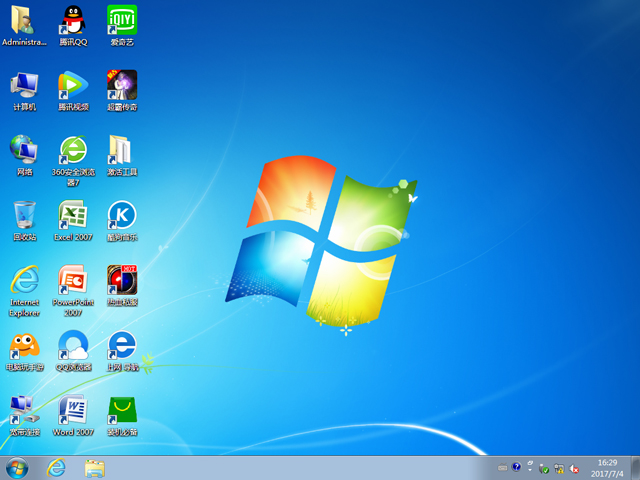Open the network status tray icon

tap(560, 468)
